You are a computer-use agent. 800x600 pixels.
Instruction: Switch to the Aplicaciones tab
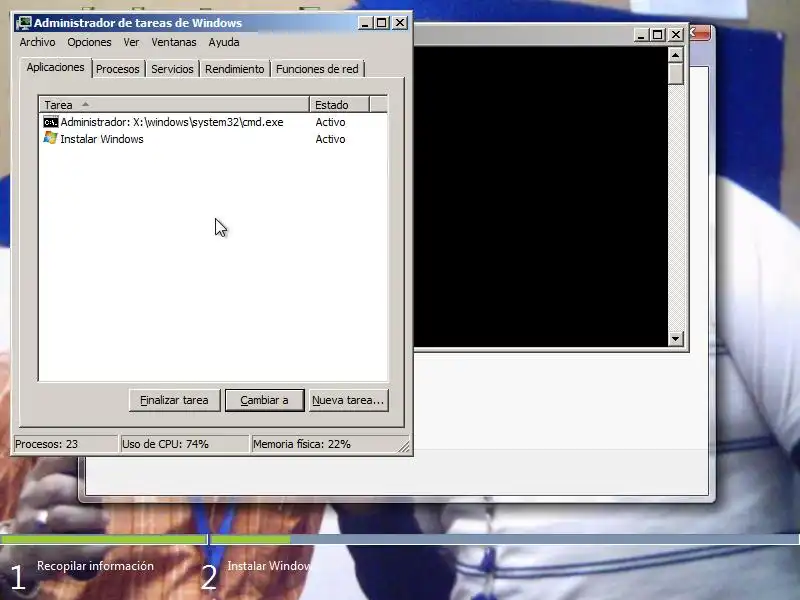tap(56, 67)
